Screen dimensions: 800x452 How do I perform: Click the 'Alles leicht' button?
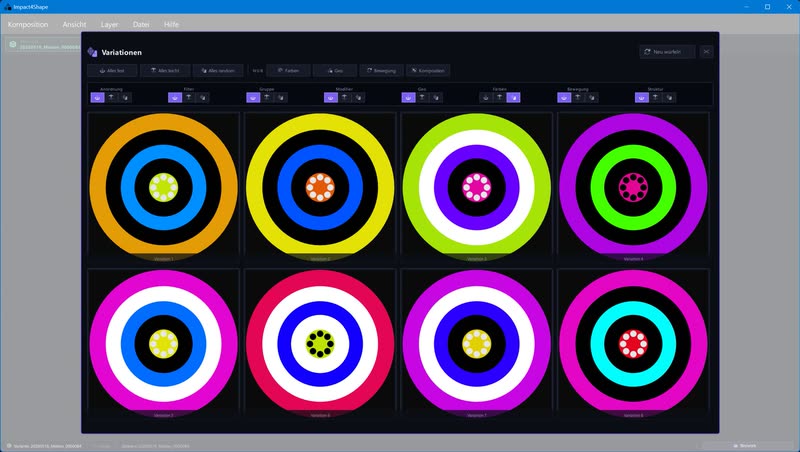165,70
